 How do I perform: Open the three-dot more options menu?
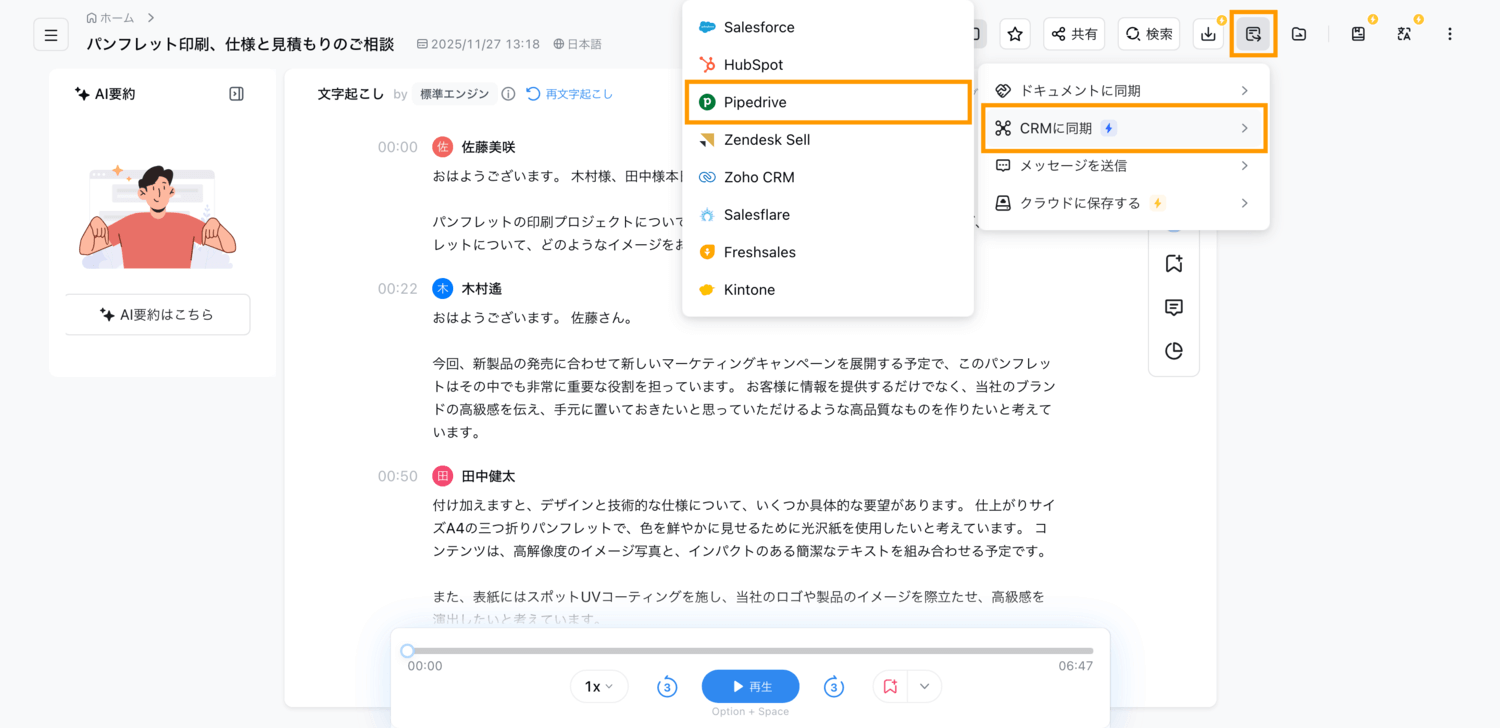pyautogui.click(x=1450, y=34)
